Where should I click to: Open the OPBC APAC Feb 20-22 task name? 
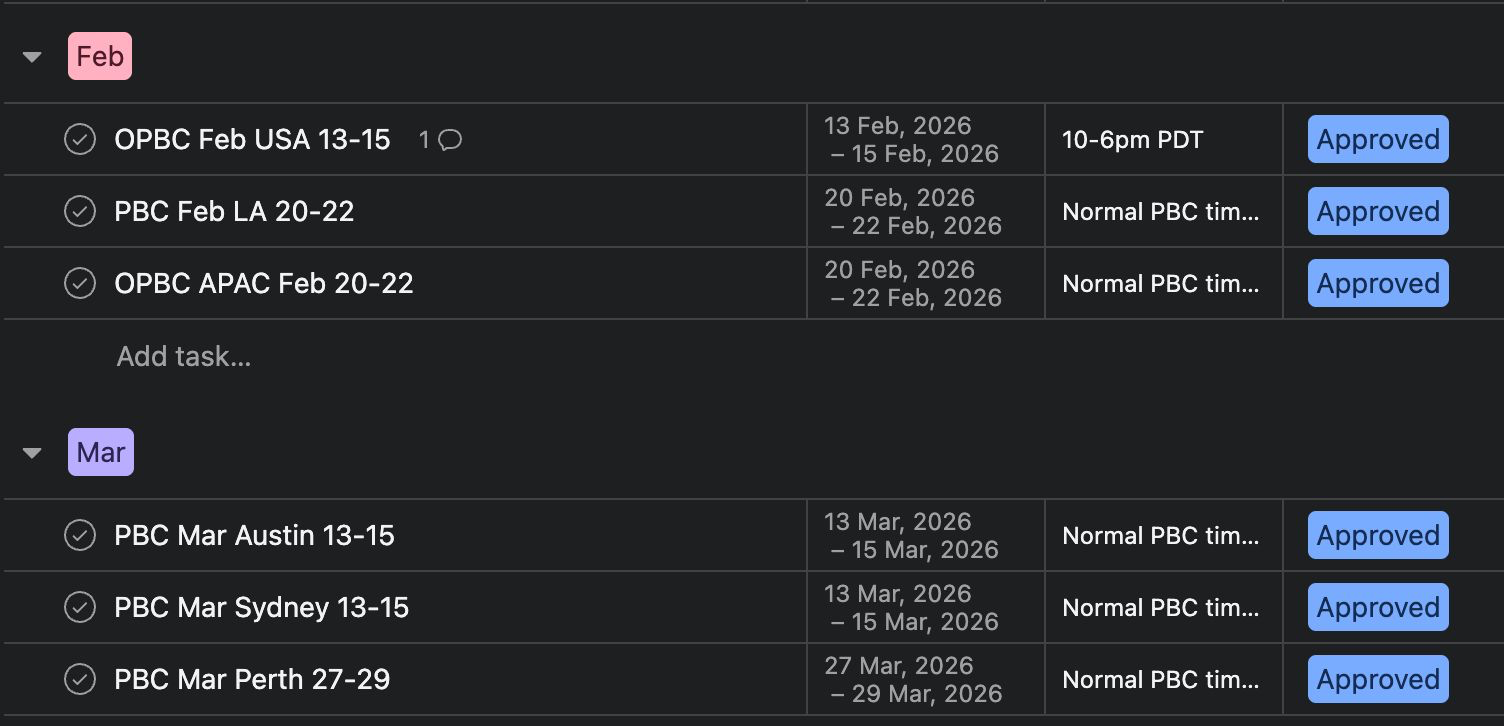[x=264, y=284]
